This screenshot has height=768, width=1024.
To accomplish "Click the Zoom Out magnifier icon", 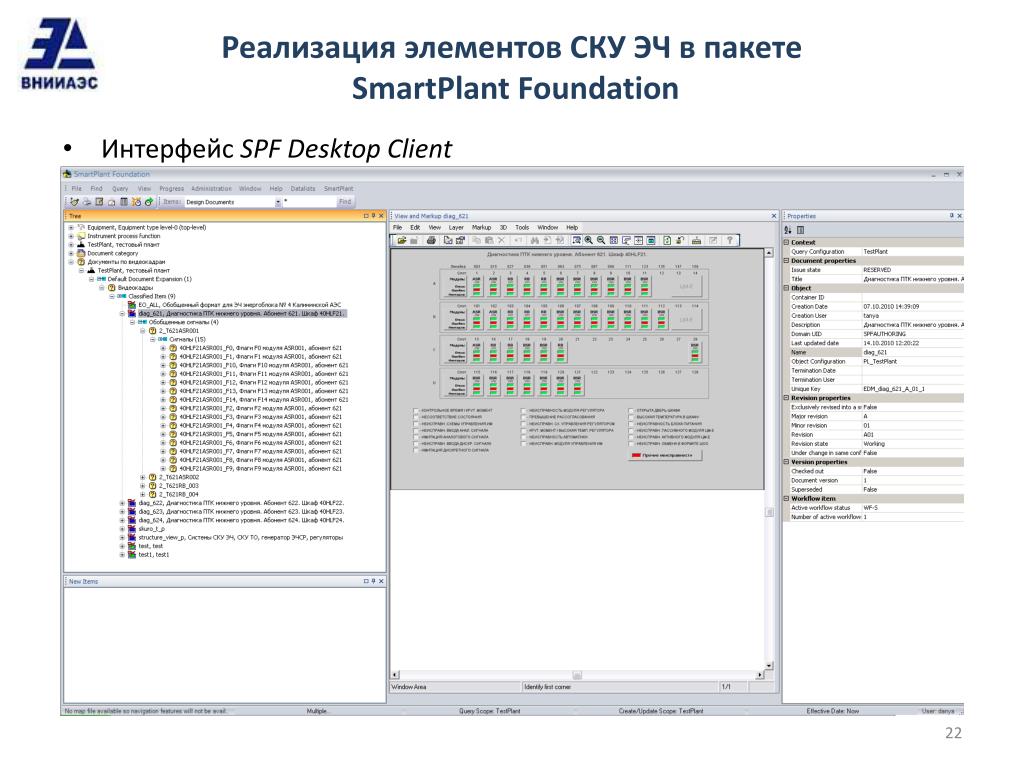I will (601, 240).
